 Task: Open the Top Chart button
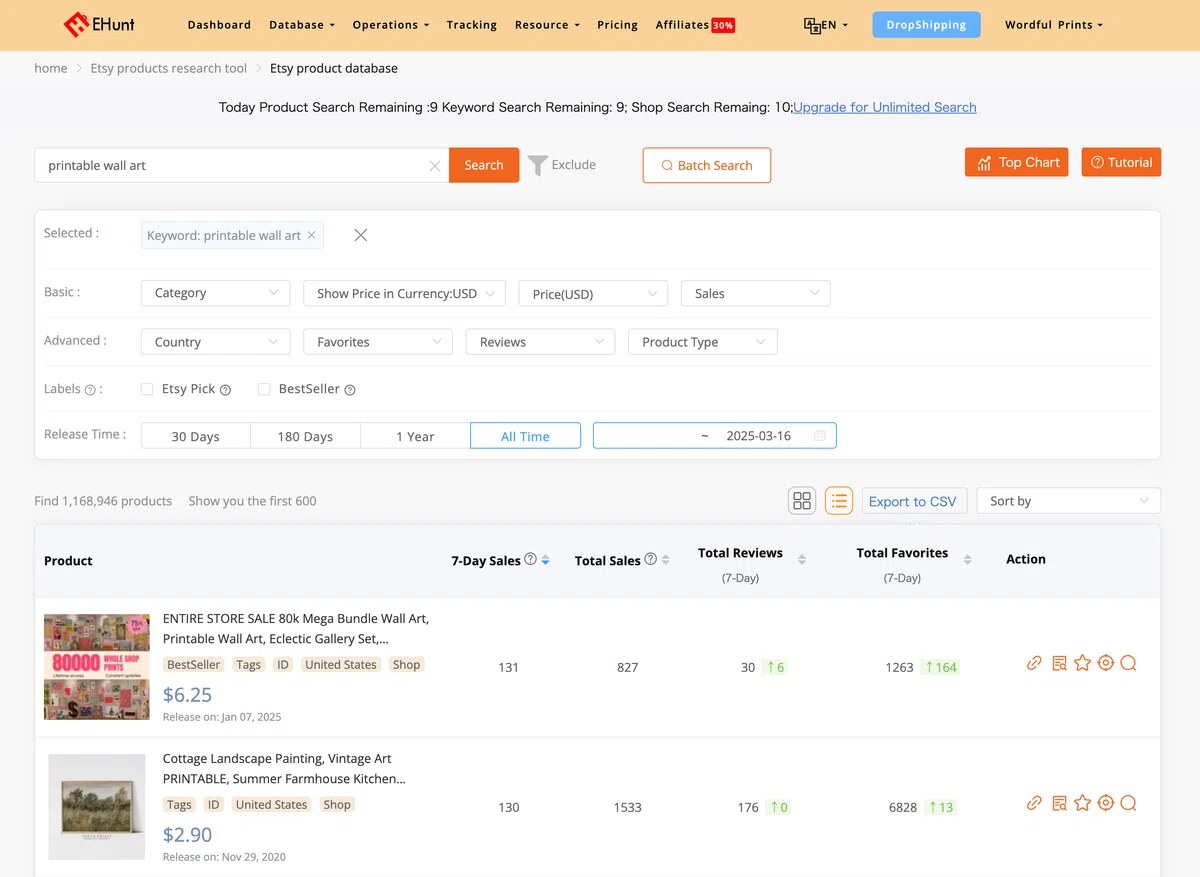[1017, 162]
